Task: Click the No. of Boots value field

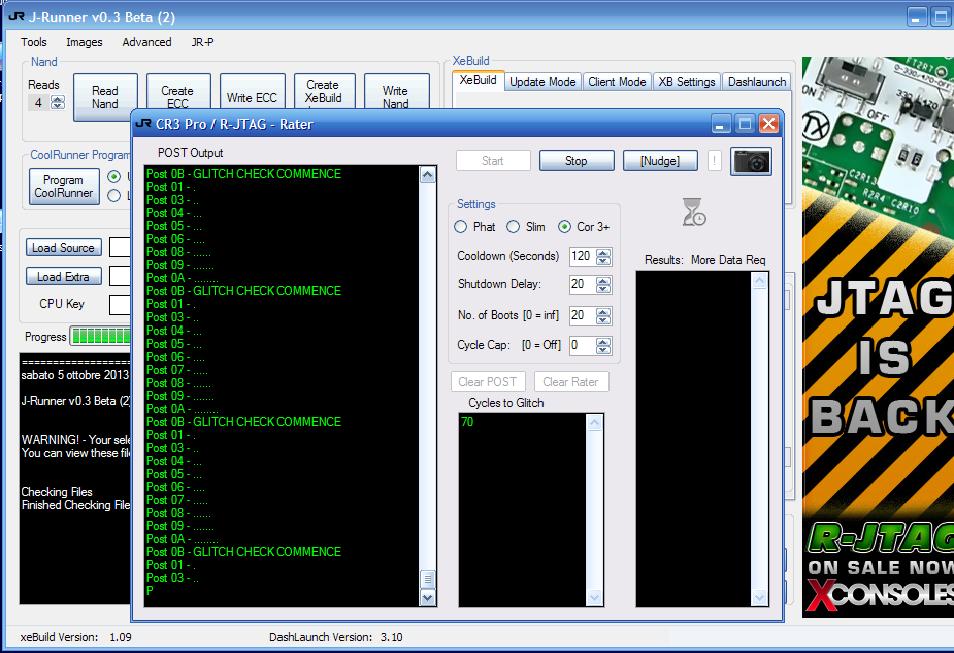Action: click(582, 315)
